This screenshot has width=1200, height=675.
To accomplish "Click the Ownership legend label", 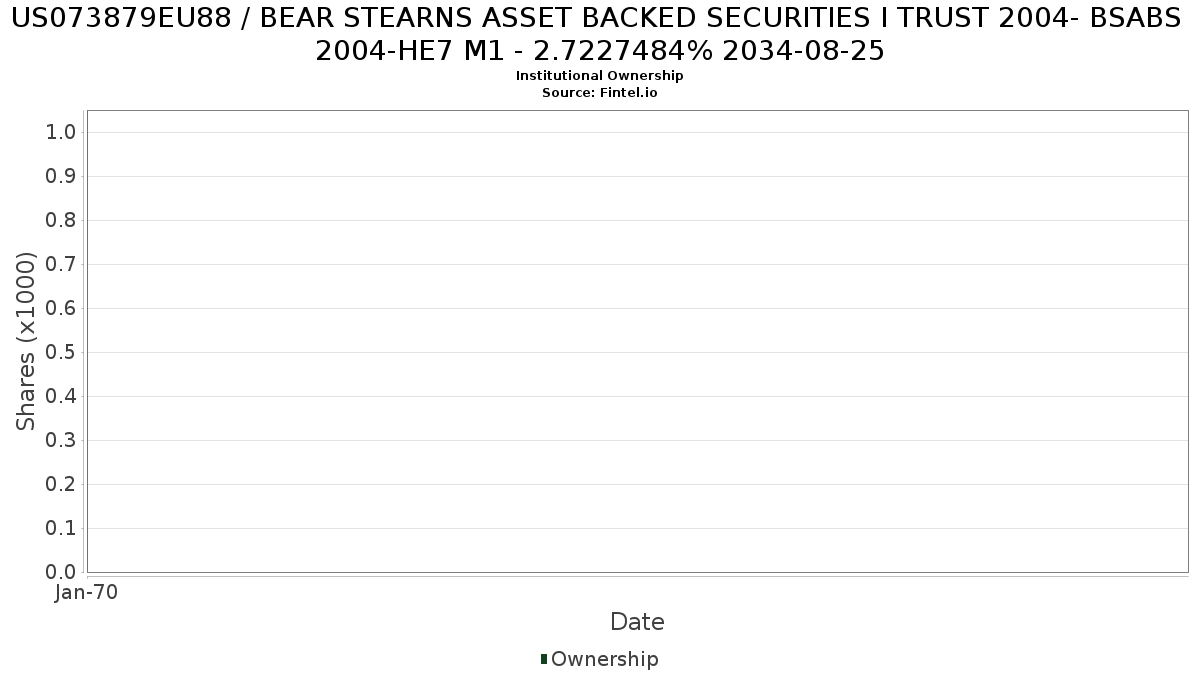I will 605,659.
